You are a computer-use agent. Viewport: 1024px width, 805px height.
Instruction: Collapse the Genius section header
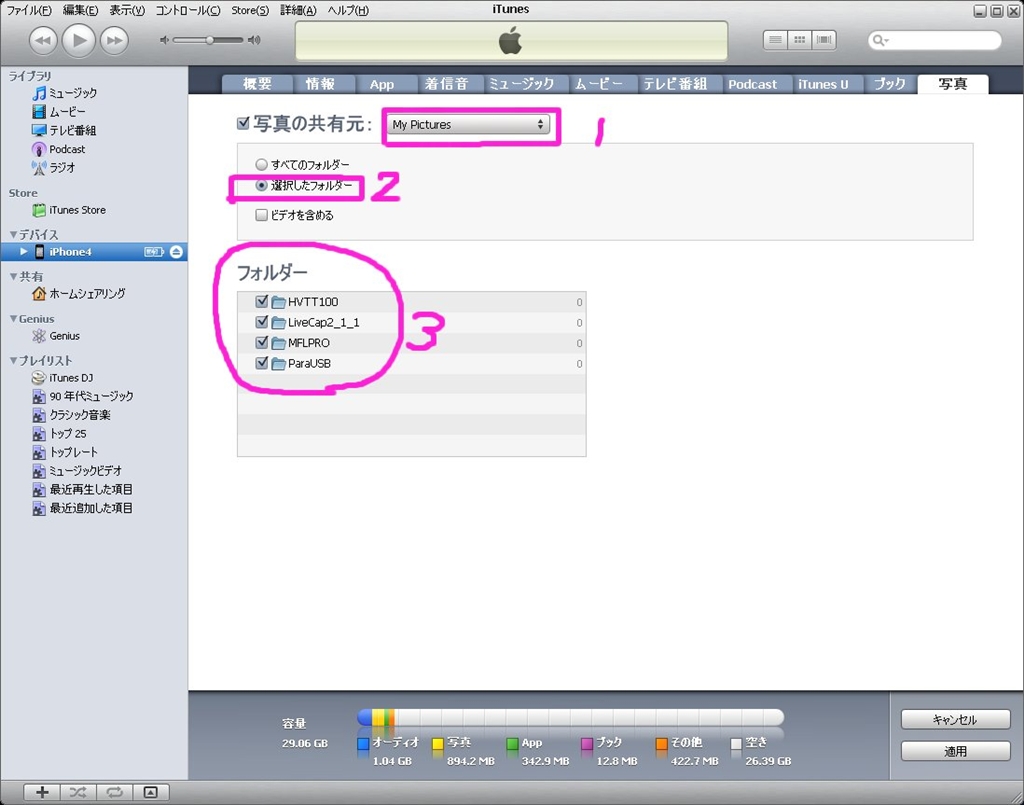(x=13, y=319)
